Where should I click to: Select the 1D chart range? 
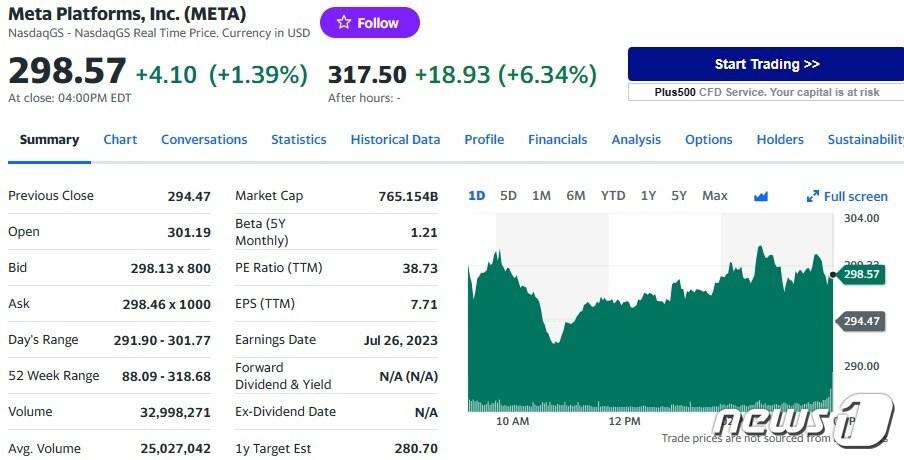tap(477, 196)
